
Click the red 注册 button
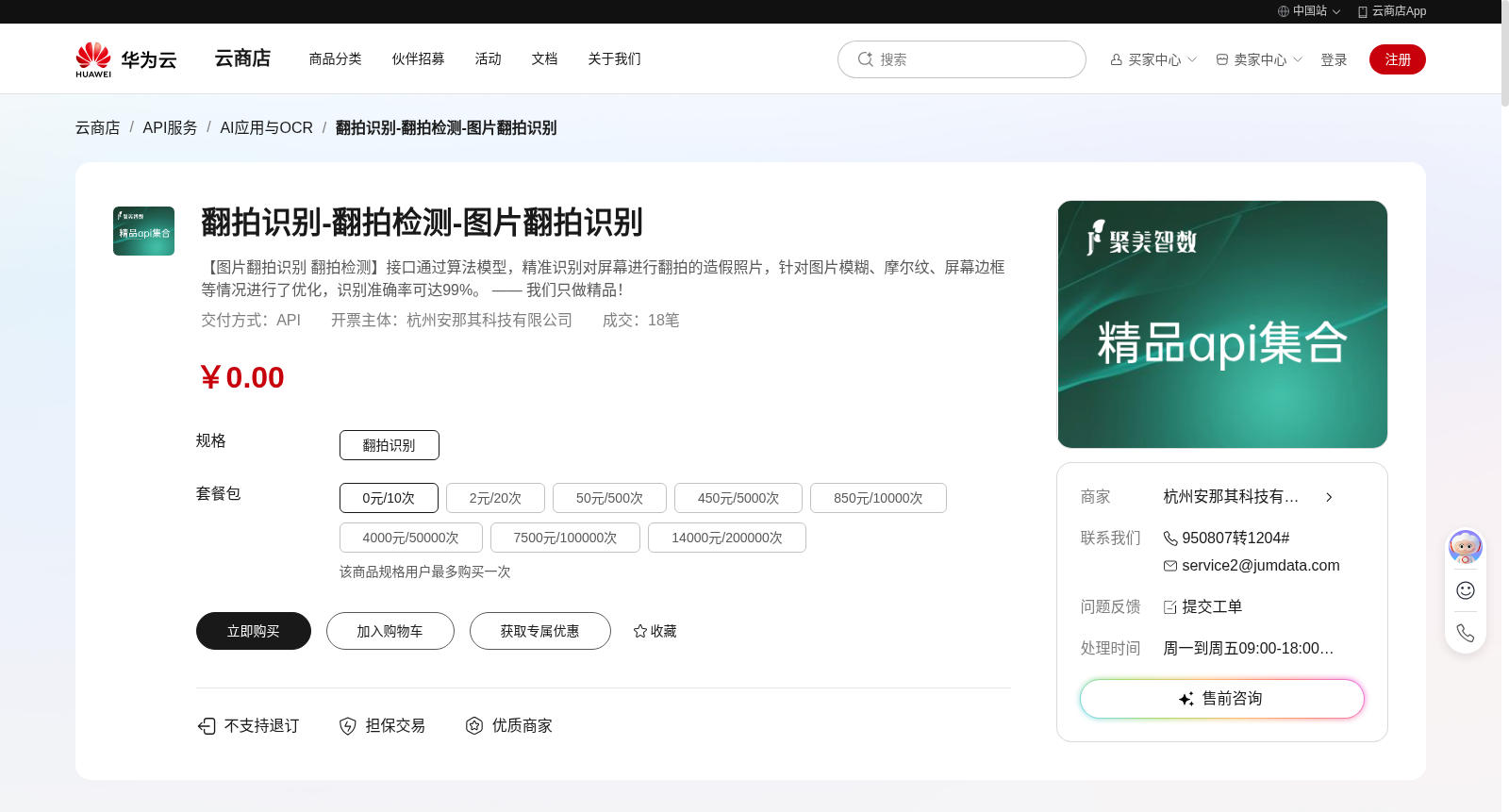click(x=1398, y=59)
